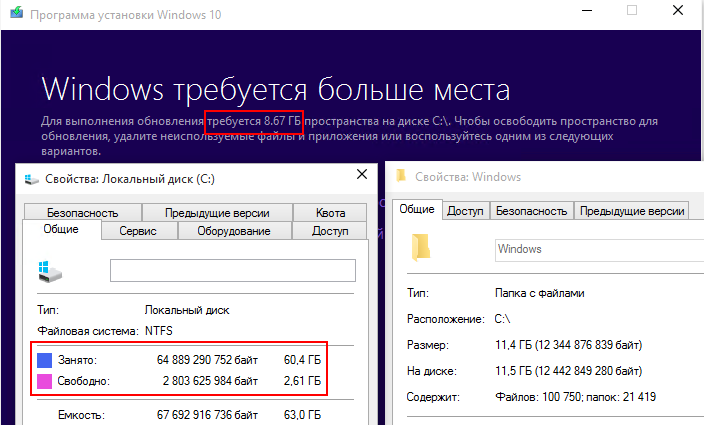Click the Windows 10 Setup title bar icon

point(17,12)
